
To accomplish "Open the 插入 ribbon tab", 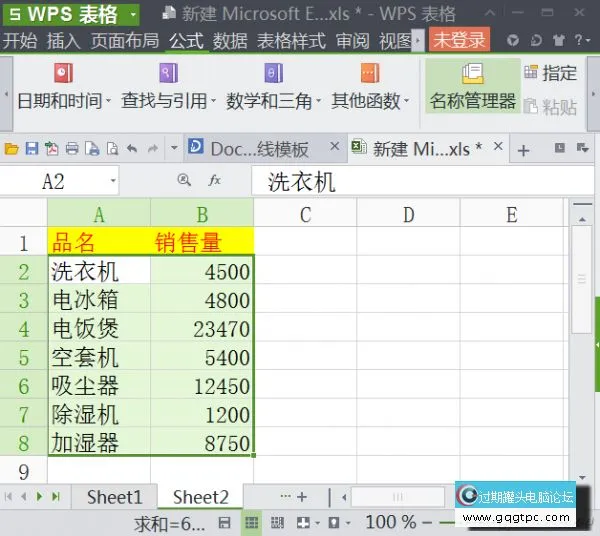I will 64,41.
